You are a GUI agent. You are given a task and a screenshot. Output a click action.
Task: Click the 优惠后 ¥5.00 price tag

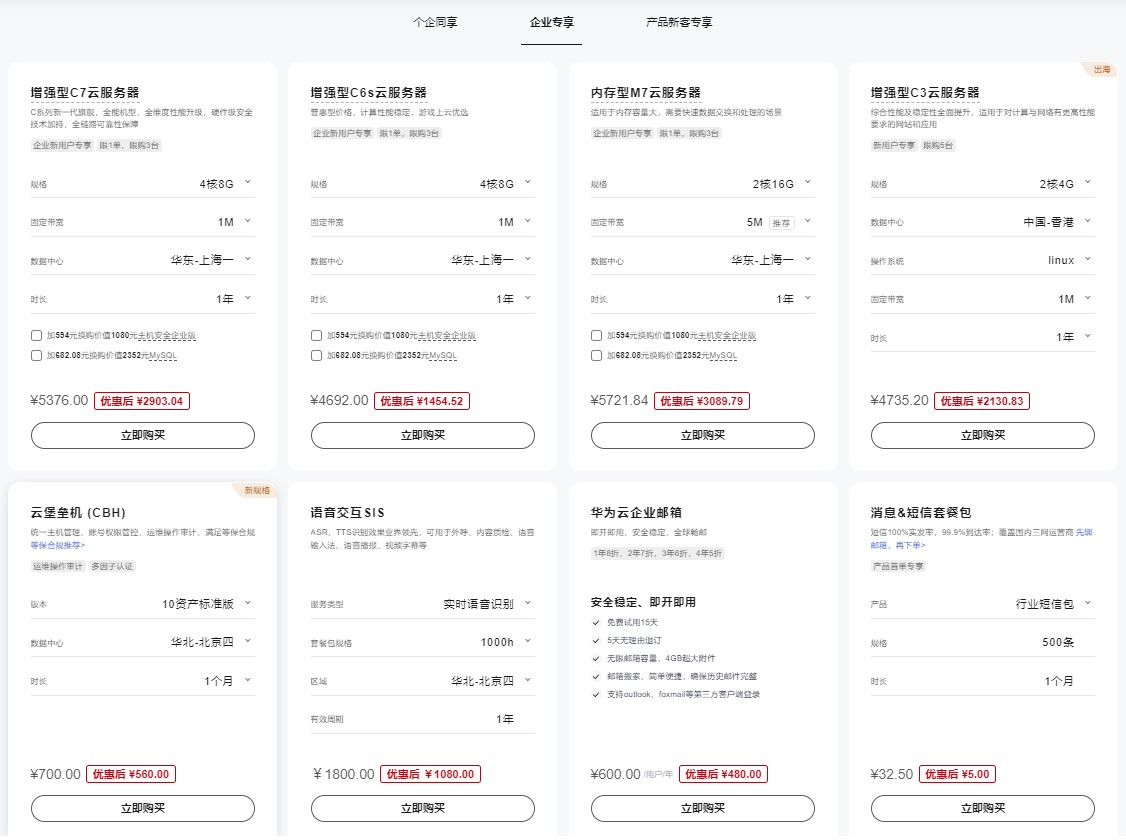pyautogui.click(x=957, y=774)
